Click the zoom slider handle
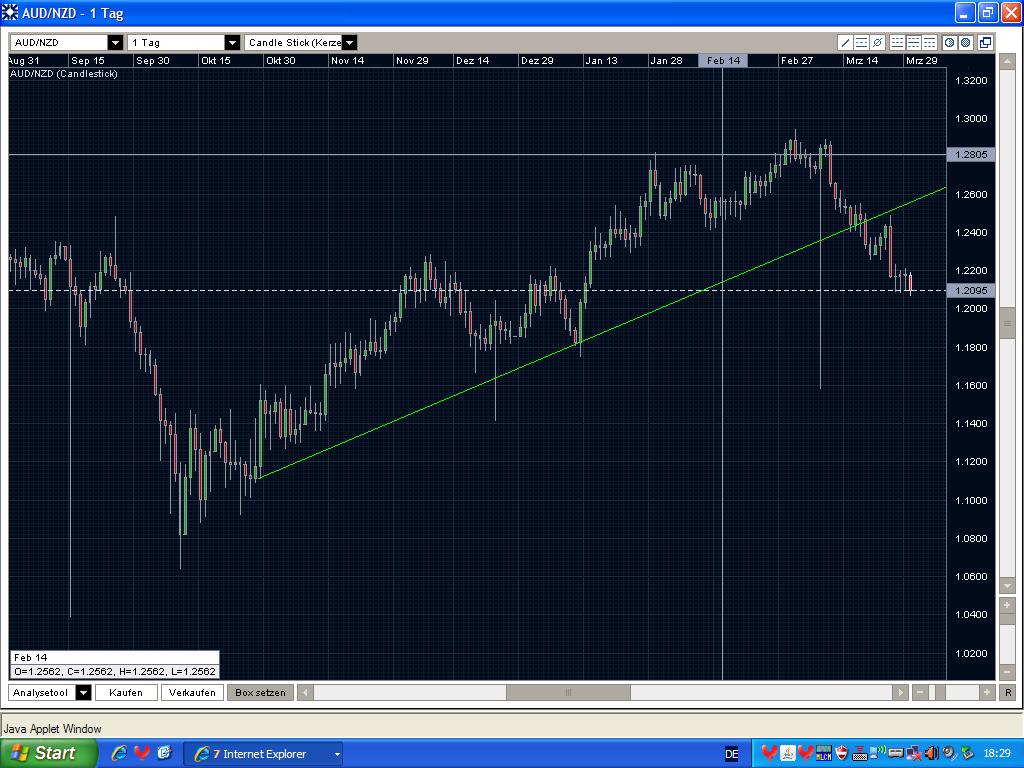 click(x=941, y=692)
